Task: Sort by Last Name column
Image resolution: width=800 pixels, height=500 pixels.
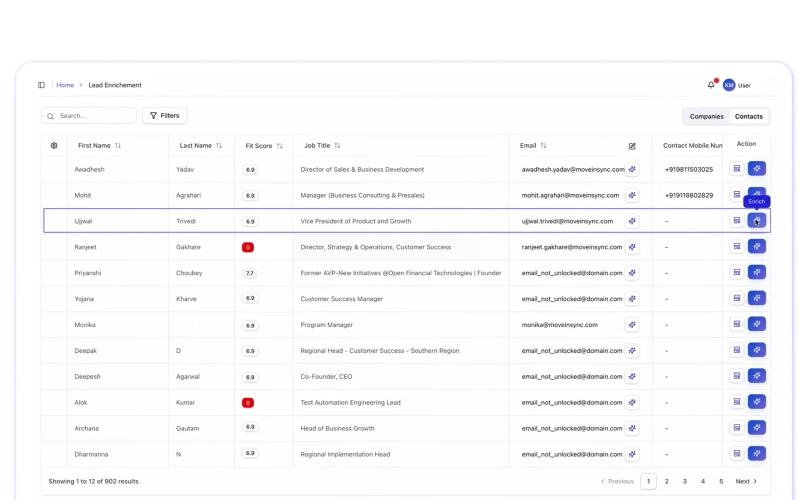Action: (219, 145)
